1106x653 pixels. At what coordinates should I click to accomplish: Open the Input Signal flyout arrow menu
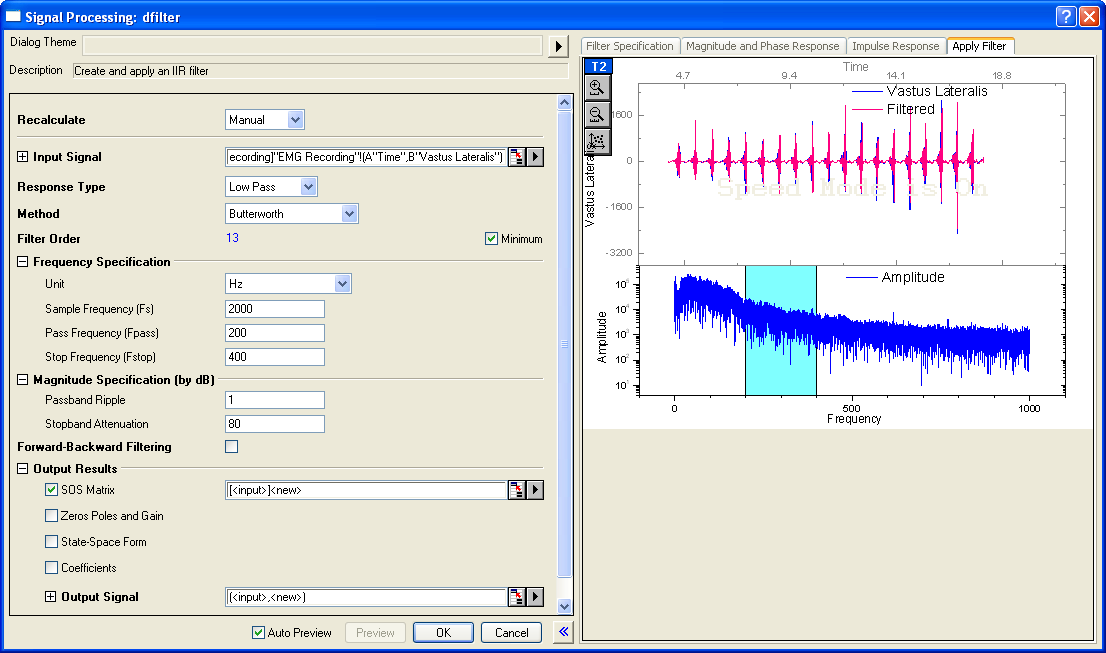[535, 157]
